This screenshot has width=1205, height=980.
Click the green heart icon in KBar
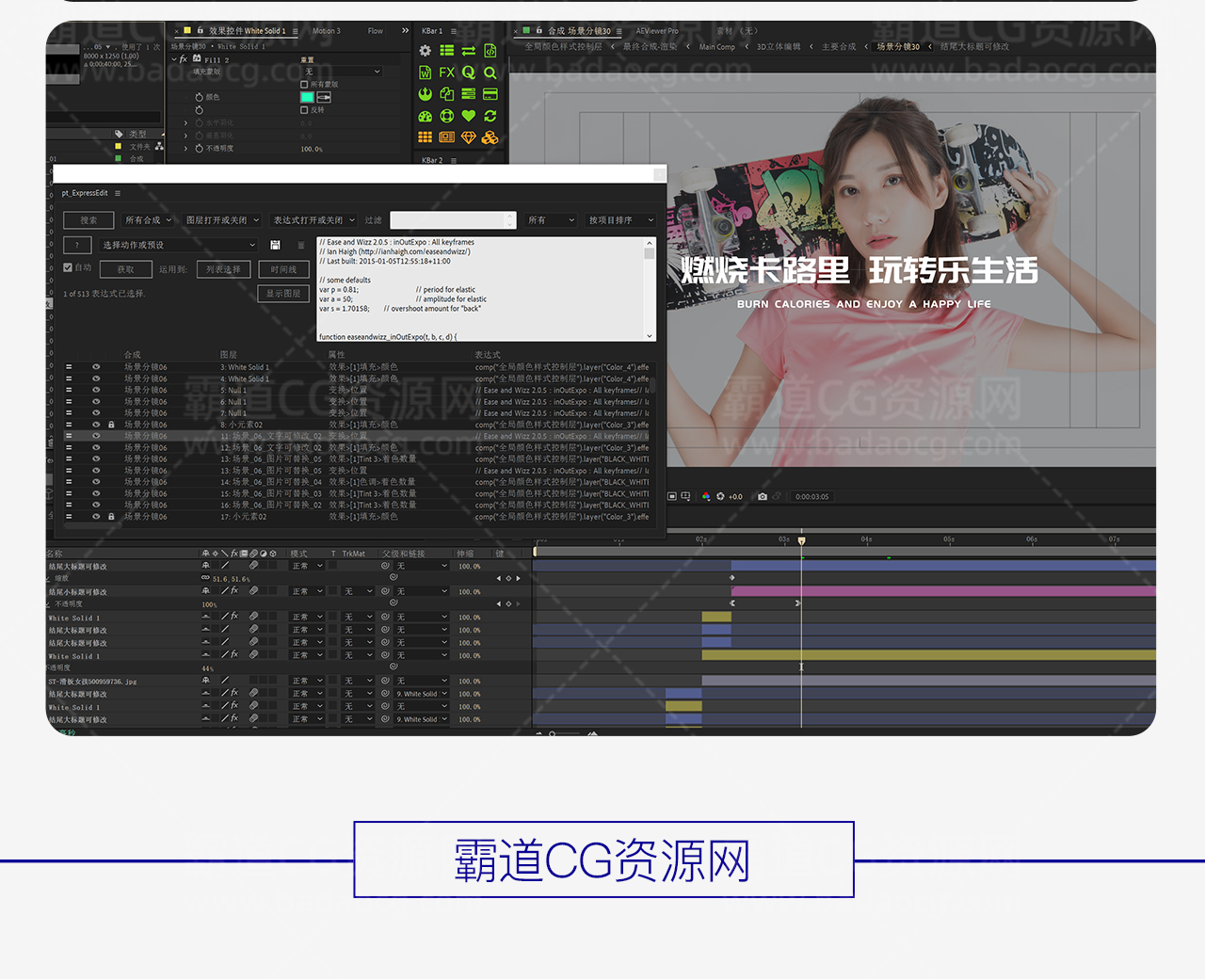[468, 116]
